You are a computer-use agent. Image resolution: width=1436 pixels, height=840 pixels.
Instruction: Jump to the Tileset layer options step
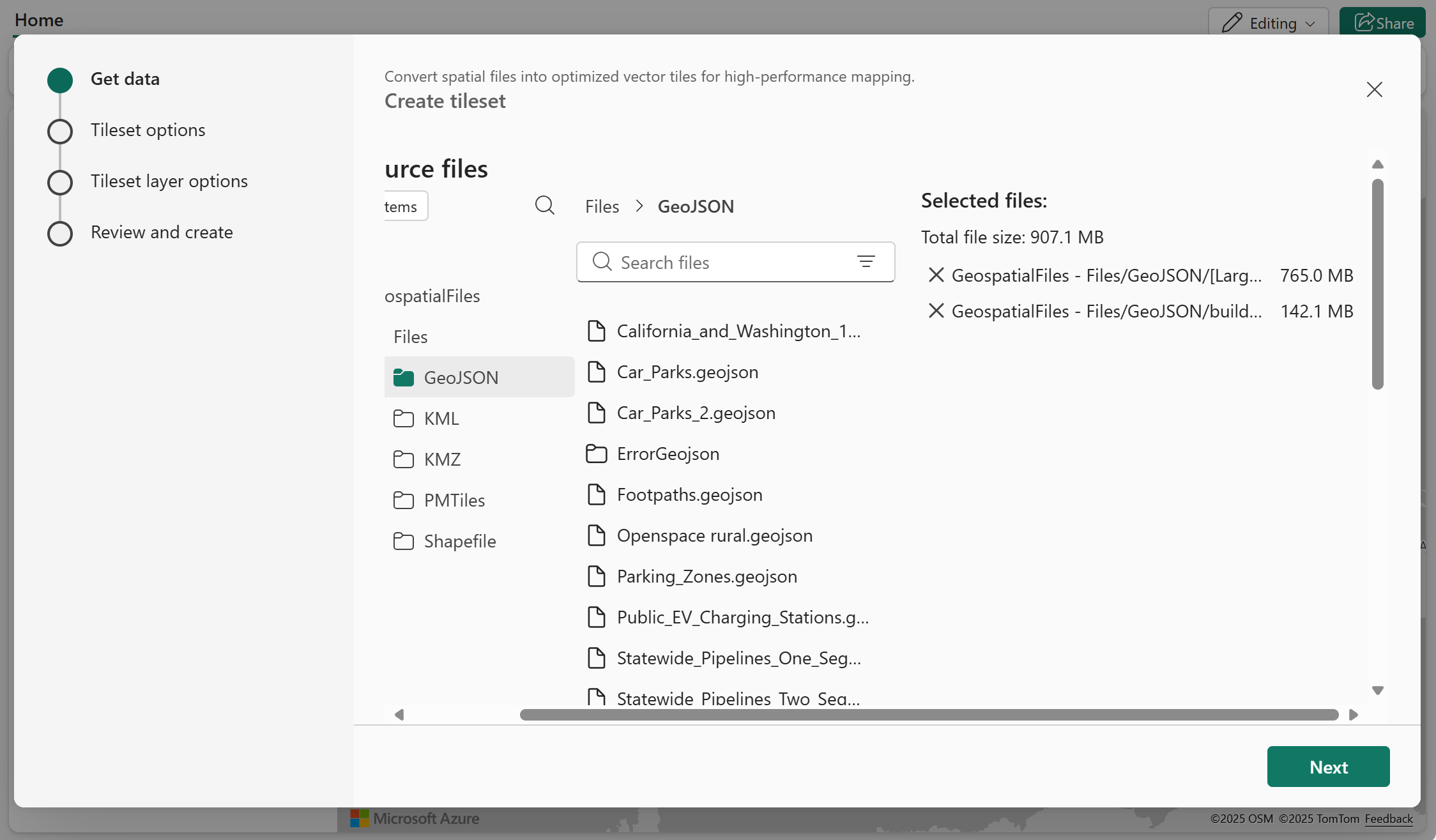tap(169, 181)
